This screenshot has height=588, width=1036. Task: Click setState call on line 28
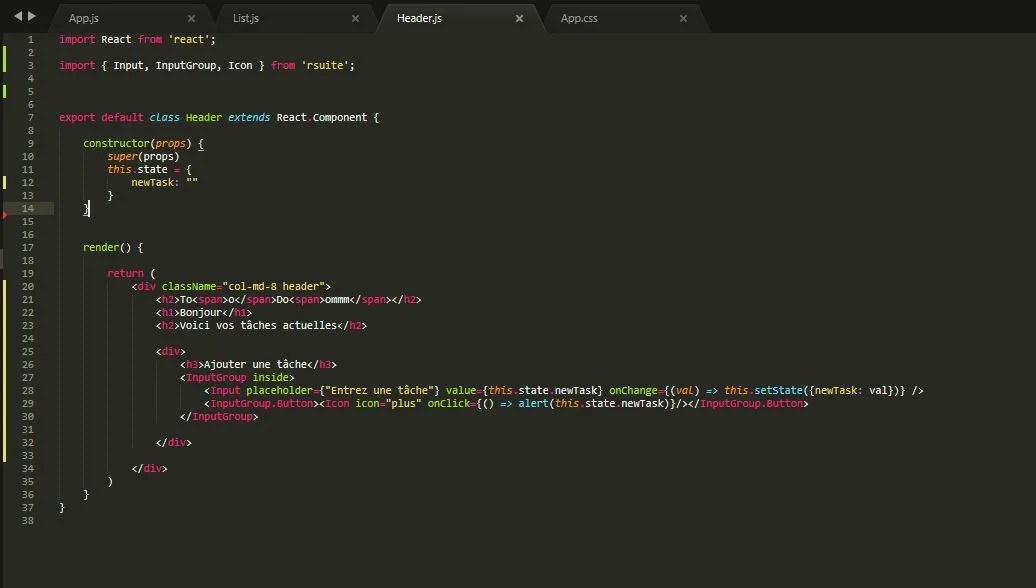click(x=778, y=390)
